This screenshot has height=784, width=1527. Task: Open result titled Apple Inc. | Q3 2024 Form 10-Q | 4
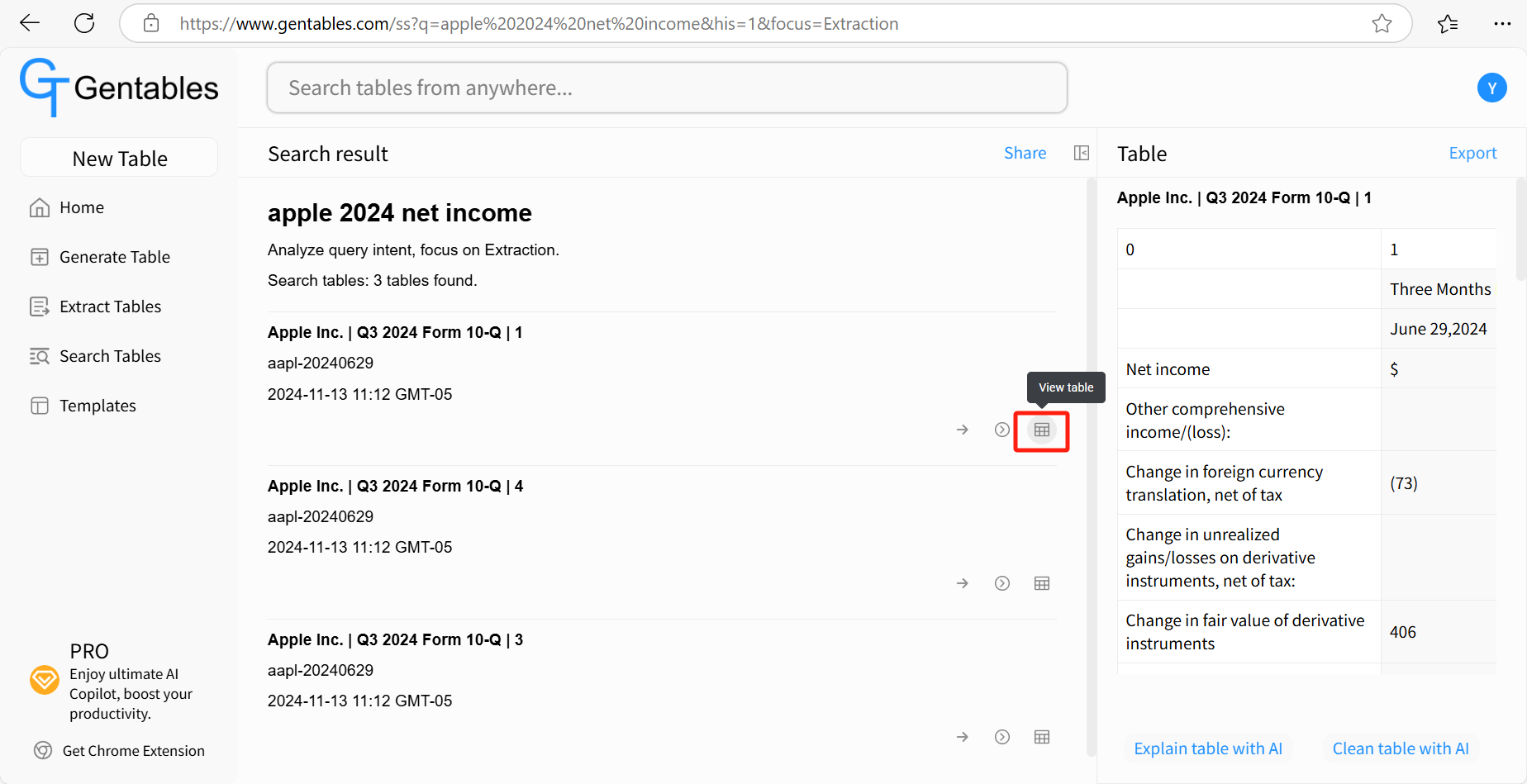(395, 486)
